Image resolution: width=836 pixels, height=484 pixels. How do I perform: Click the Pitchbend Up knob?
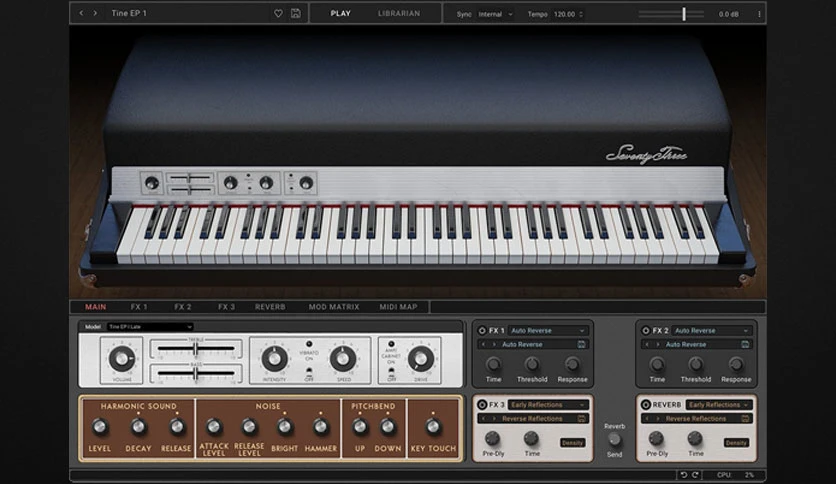point(360,426)
